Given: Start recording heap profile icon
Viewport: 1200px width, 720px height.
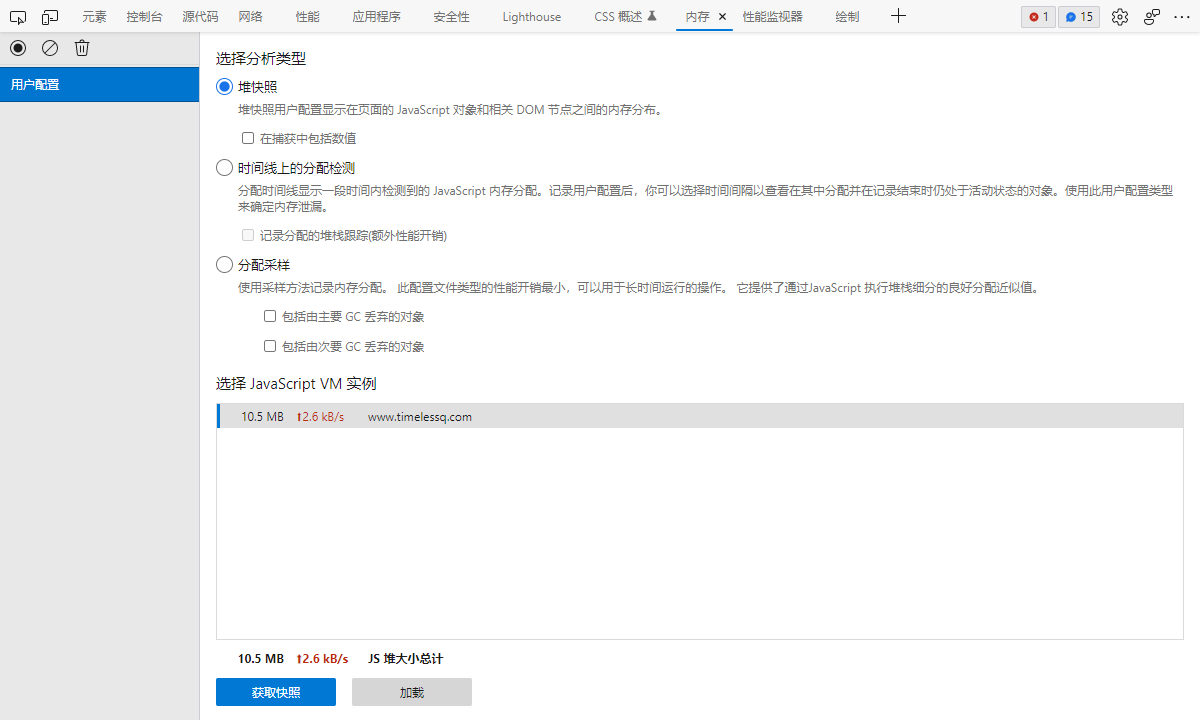Looking at the screenshot, I should [18, 48].
